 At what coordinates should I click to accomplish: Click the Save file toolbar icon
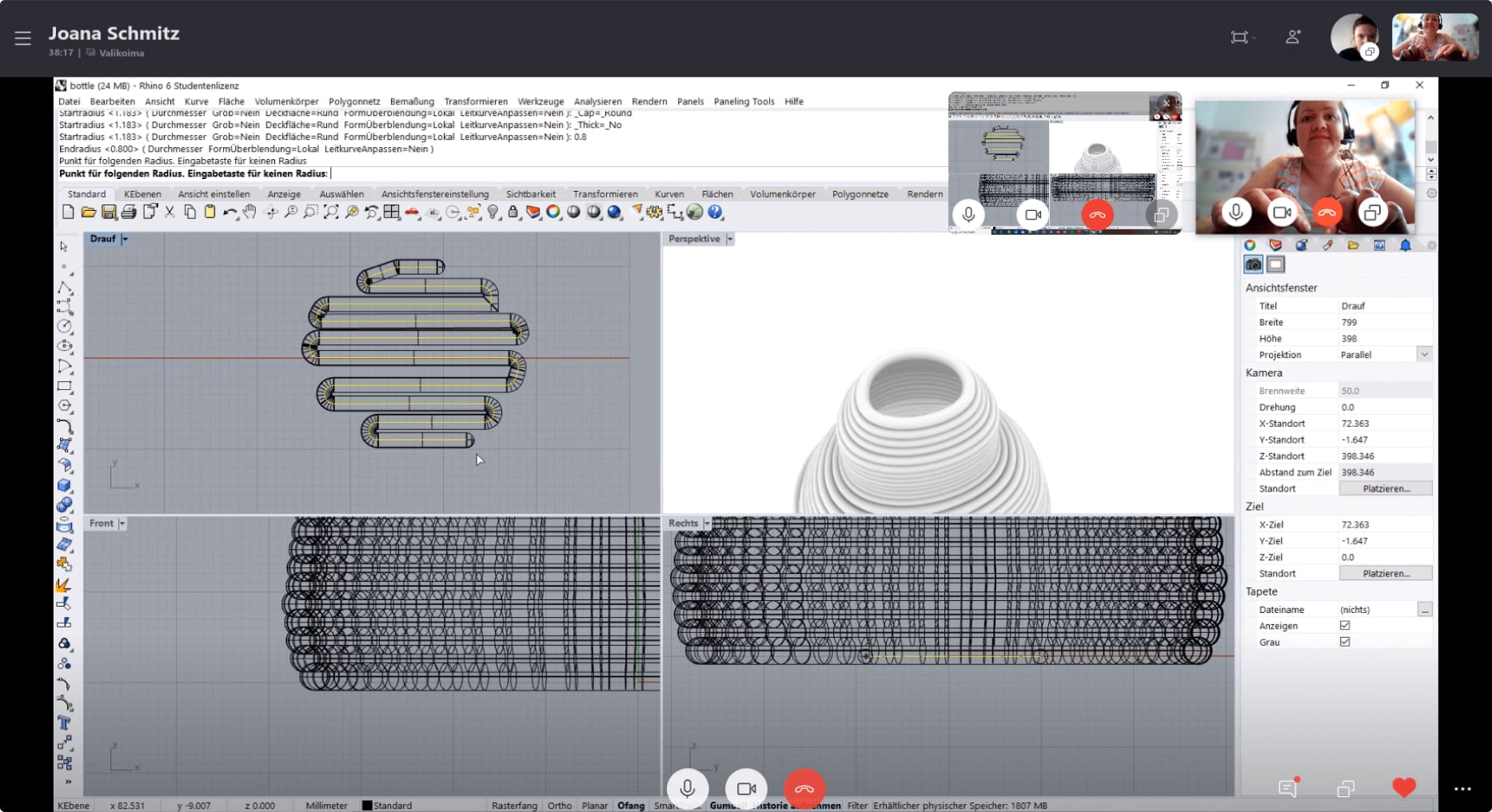109,213
